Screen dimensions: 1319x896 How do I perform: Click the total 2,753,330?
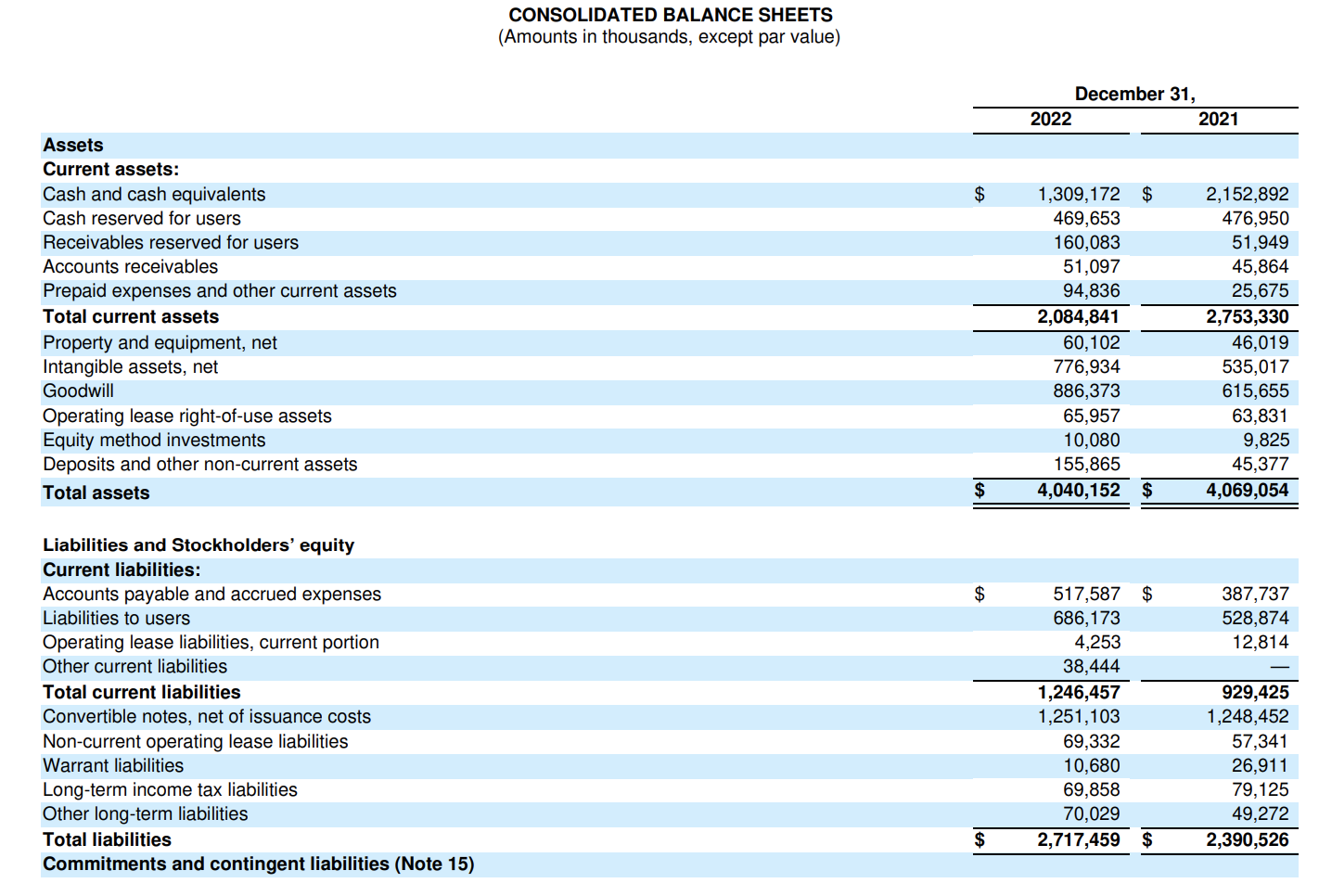(1248, 316)
